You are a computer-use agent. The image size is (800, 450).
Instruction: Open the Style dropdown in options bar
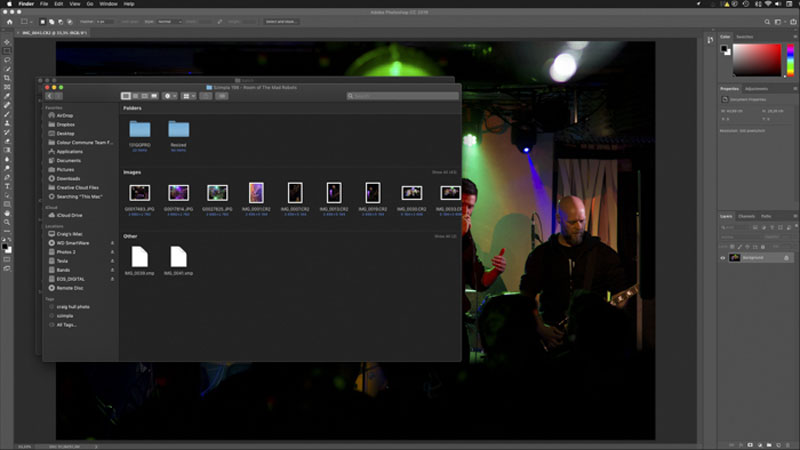[x=169, y=22]
